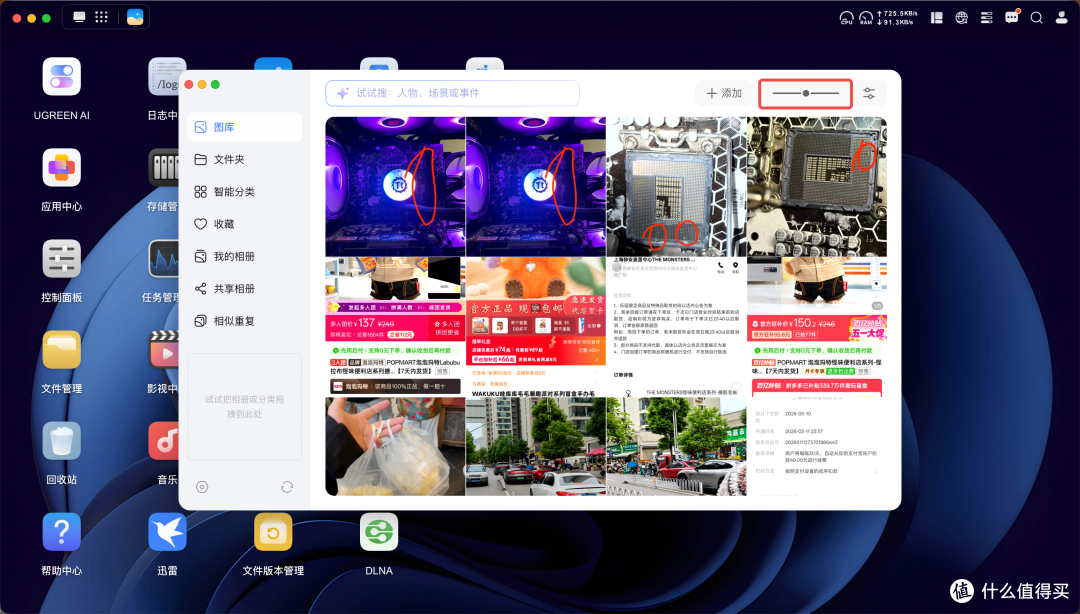Image resolution: width=1080 pixels, height=614 pixels.
Task: Launch the 迅雷 Thunder download app
Action: (167, 531)
